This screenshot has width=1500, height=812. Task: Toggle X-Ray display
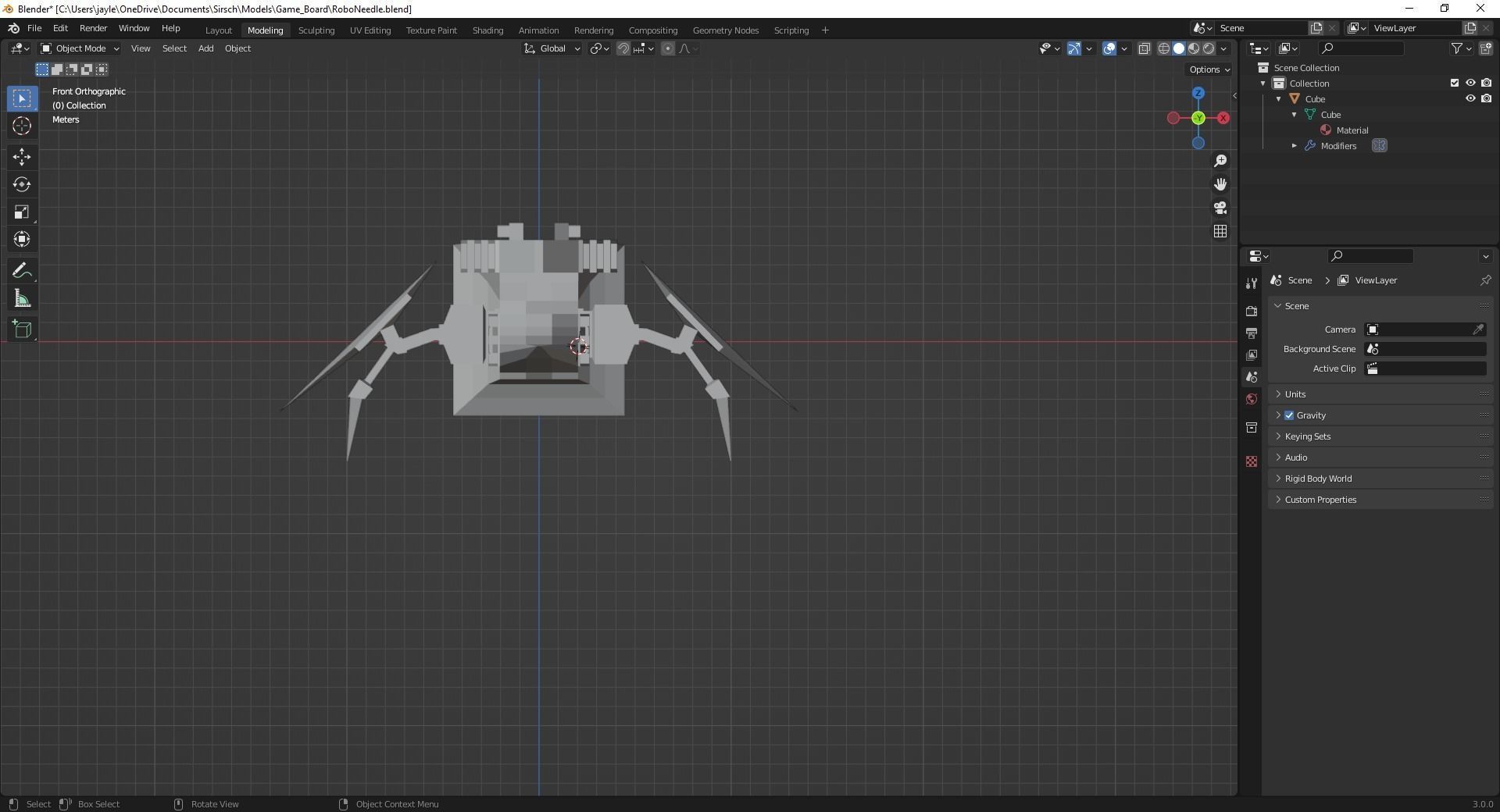(x=1145, y=48)
